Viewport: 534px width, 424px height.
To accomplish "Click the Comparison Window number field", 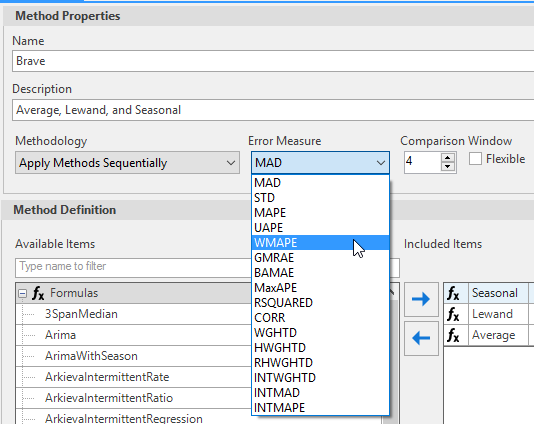I will coord(422,162).
